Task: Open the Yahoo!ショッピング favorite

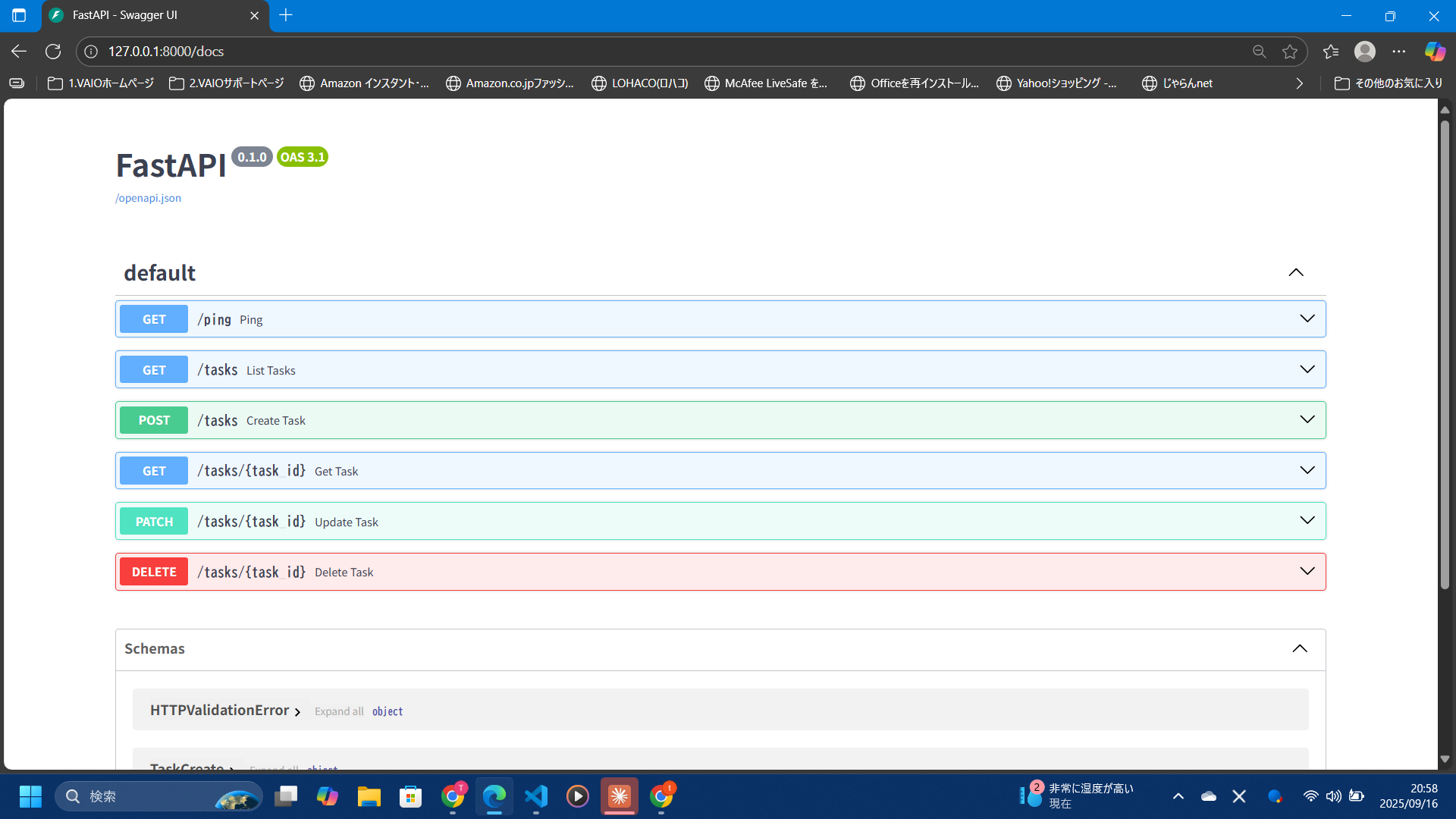Action: tap(1057, 83)
